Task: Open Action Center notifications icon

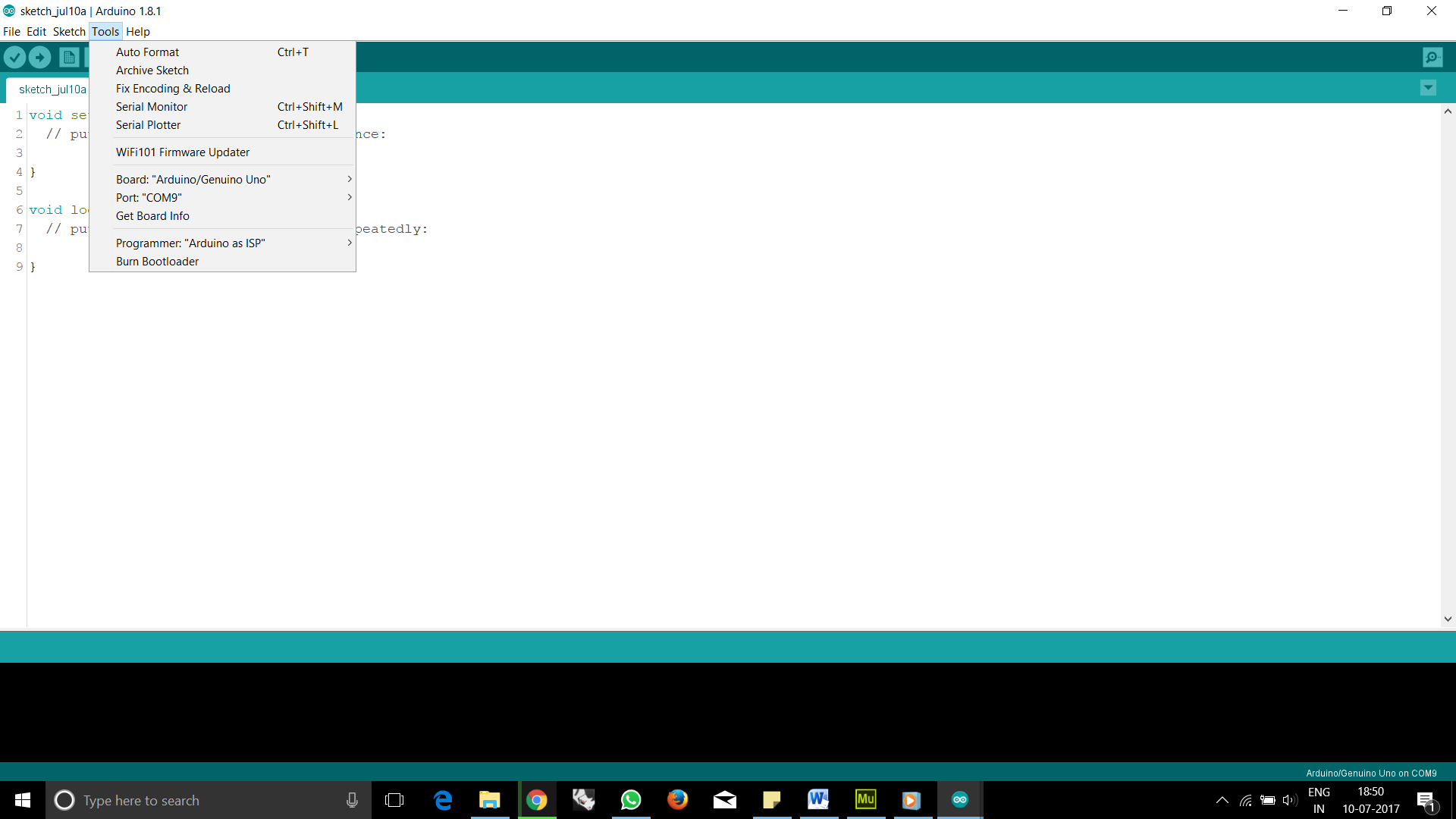Action: (x=1426, y=800)
